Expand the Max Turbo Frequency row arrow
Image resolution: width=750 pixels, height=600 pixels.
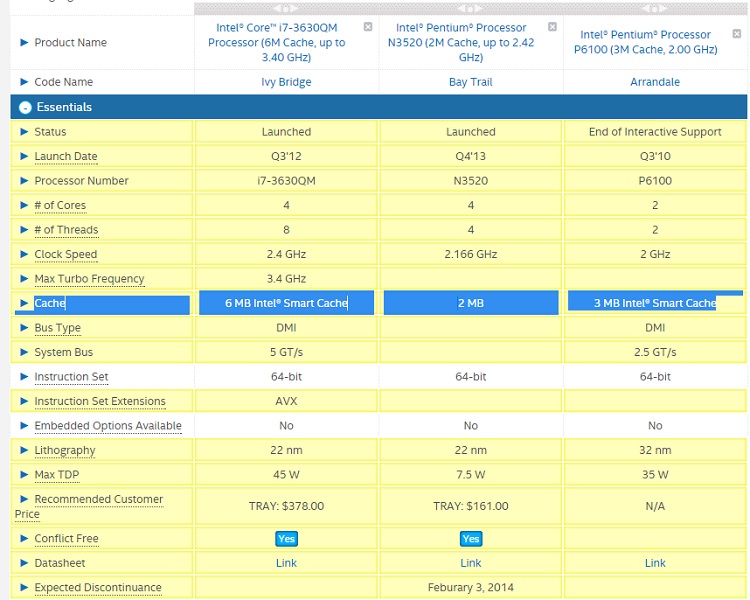[x=25, y=279]
